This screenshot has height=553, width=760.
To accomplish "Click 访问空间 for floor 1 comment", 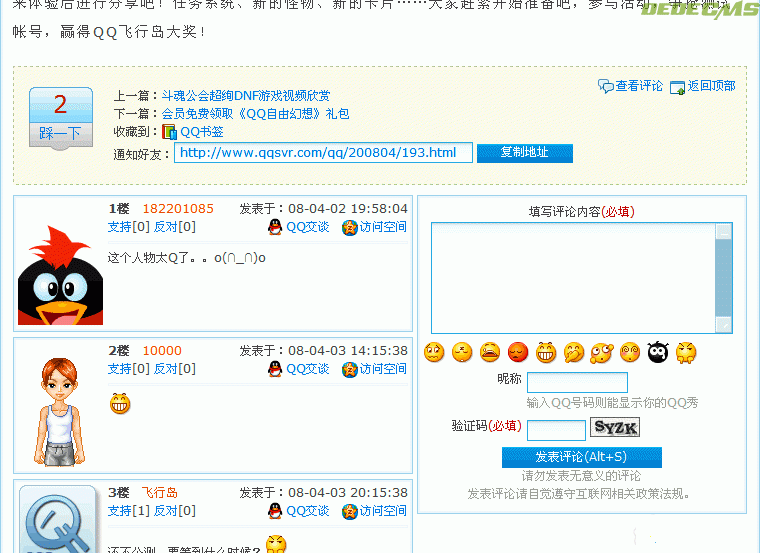I will (383, 227).
